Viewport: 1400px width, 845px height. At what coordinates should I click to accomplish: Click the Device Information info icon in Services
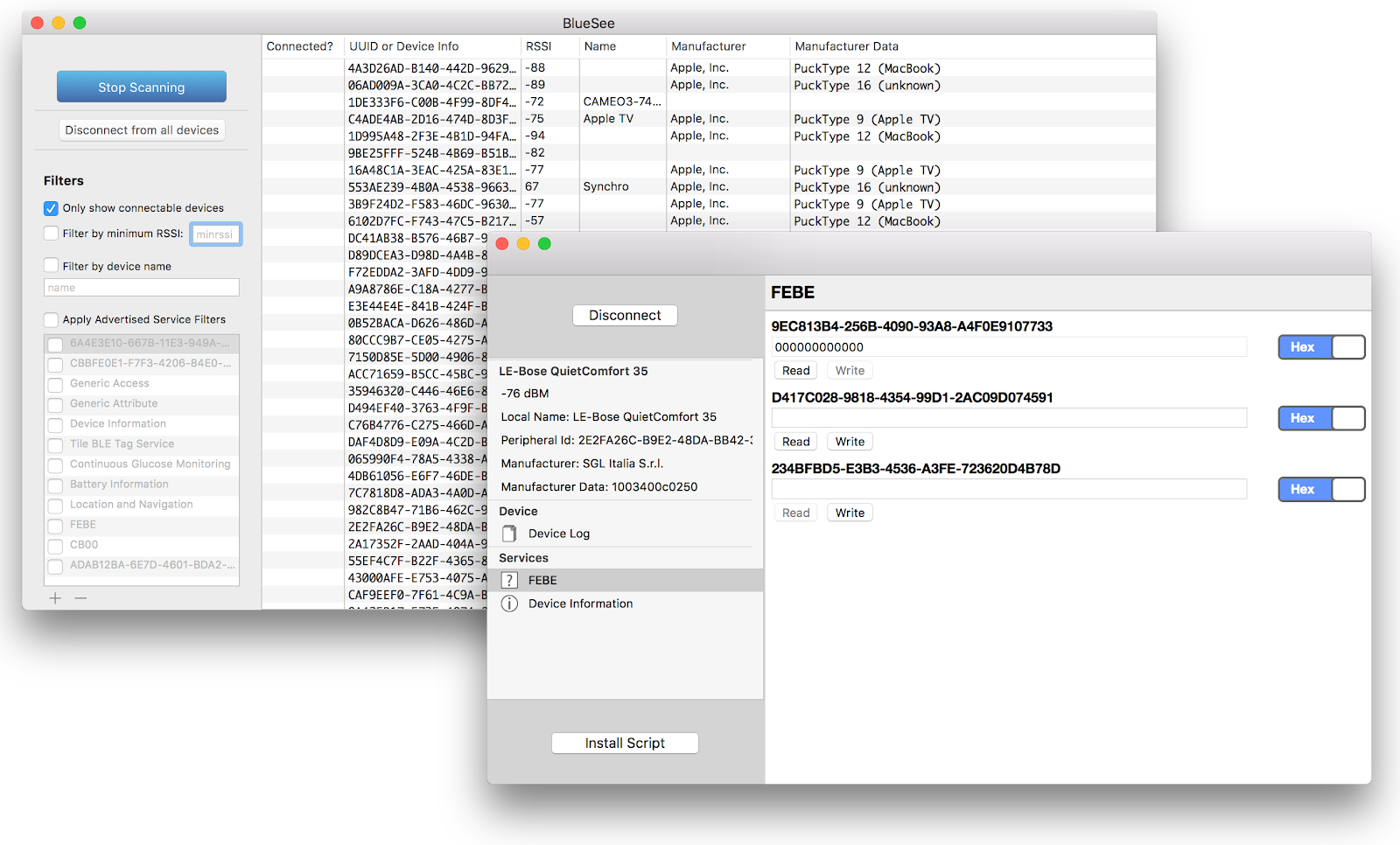[x=509, y=604]
